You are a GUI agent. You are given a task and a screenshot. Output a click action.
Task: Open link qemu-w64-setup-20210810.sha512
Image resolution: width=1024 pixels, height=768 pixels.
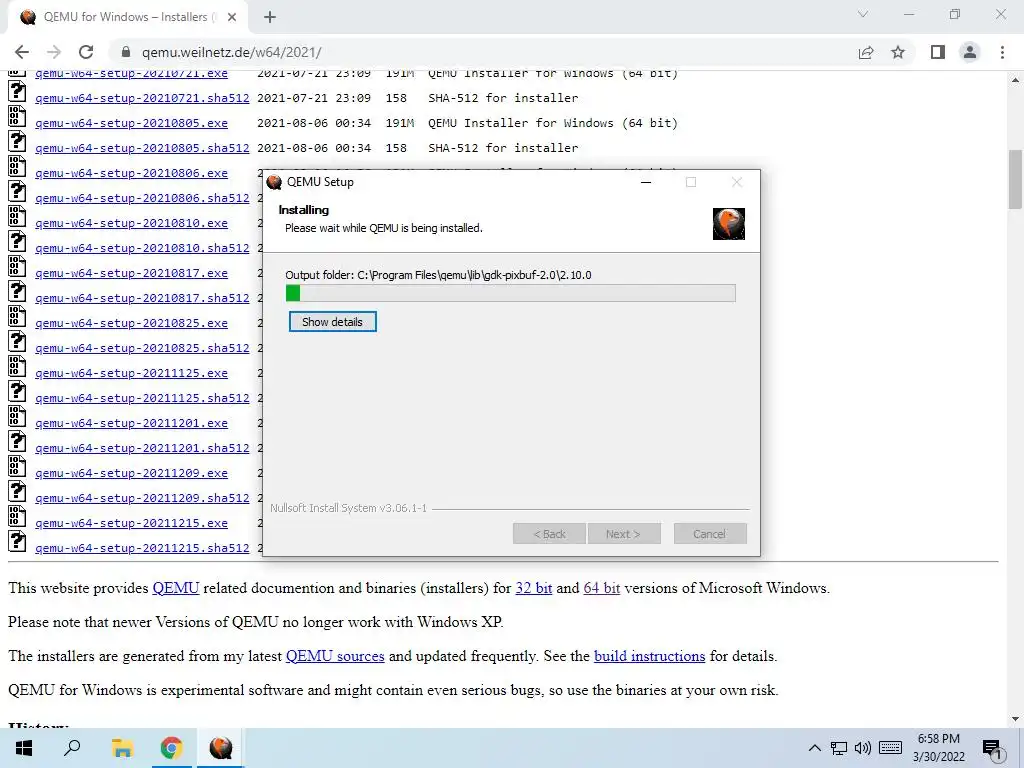tap(142, 248)
